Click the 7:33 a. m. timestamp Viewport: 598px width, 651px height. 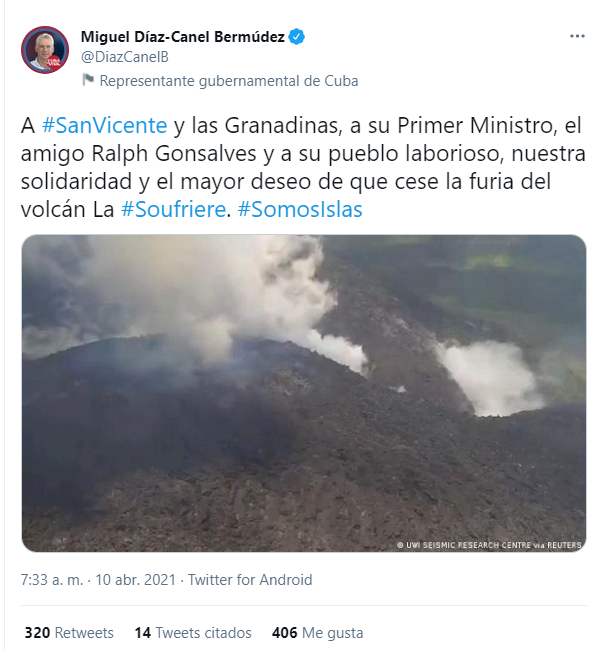pos(52,580)
